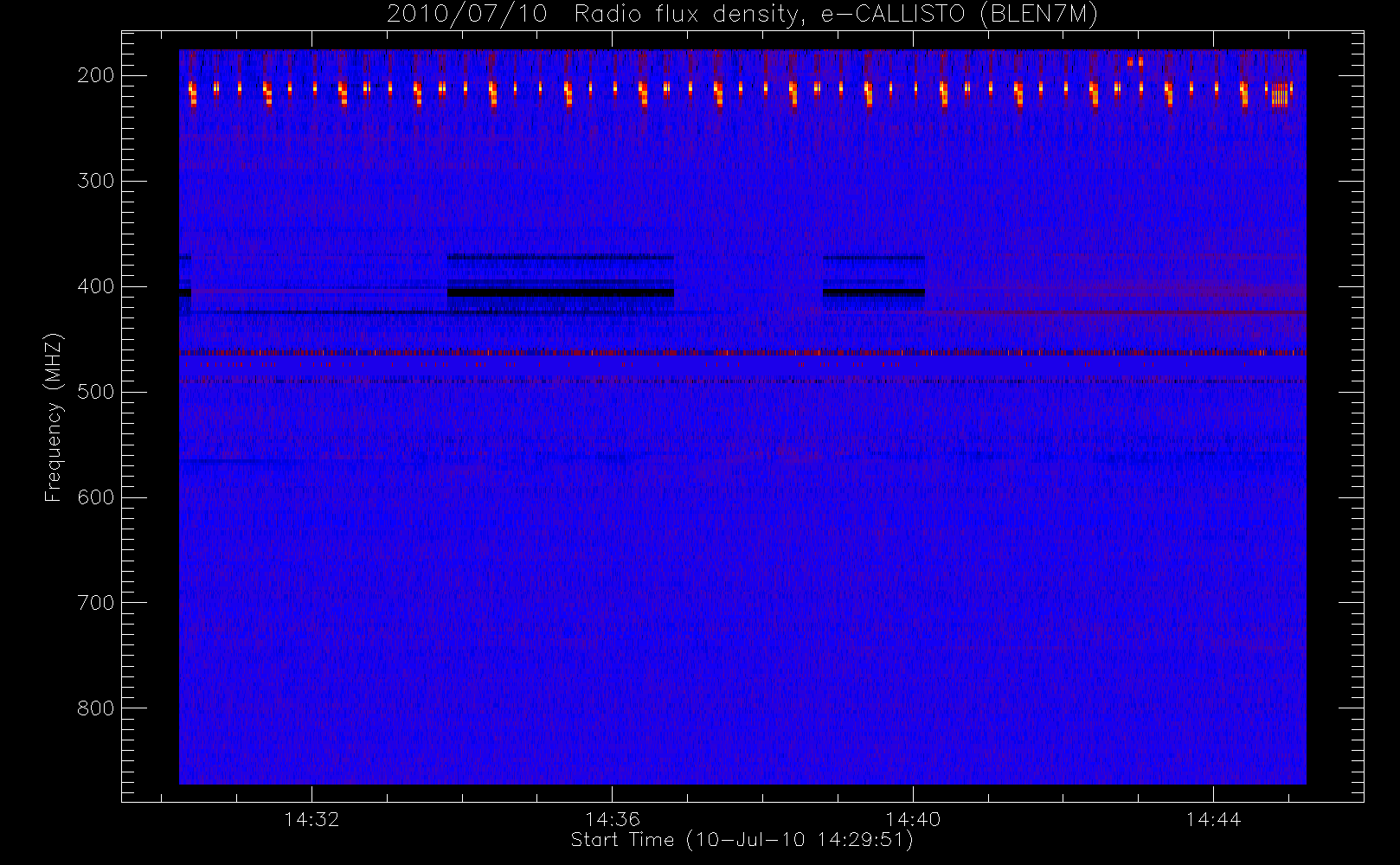Click the 14:36 time tick label
This screenshot has height=865, width=1400.
point(612,819)
